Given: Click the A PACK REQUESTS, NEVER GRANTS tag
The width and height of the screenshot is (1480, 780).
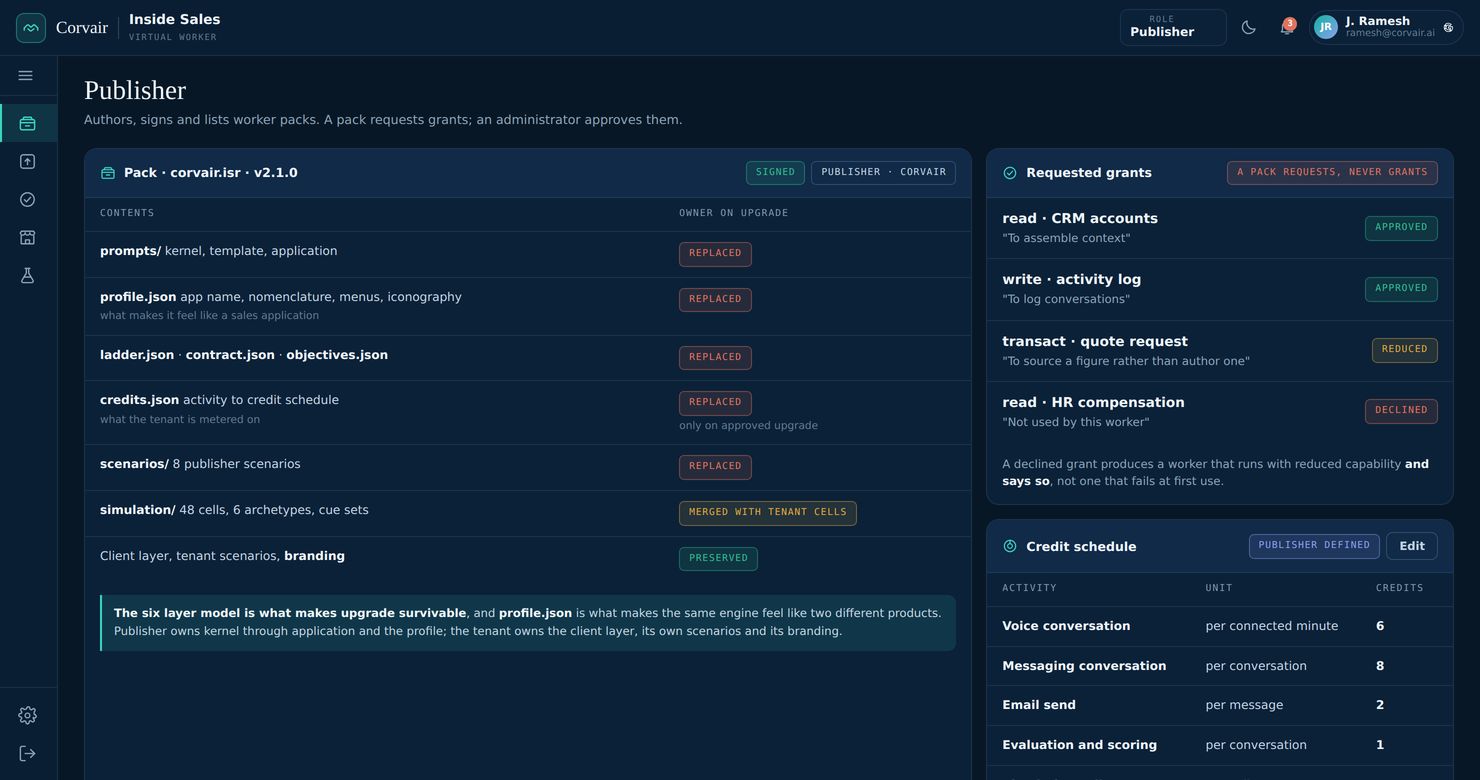Looking at the screenshot, I should click(1332, 172).
